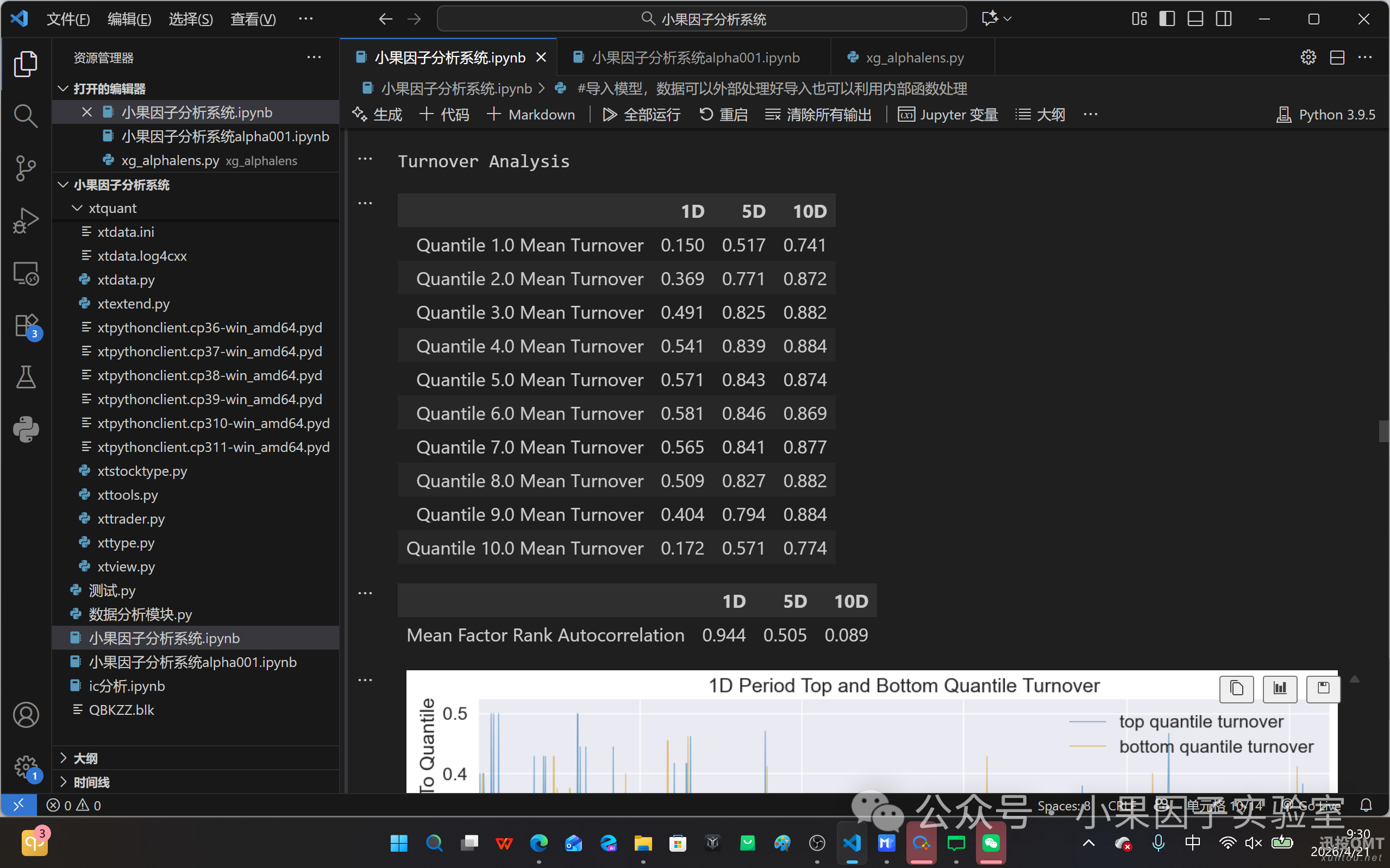Screen dimensions: 1390x868
Task: Click 清除所有输出 button
Action: coord(818,114)
